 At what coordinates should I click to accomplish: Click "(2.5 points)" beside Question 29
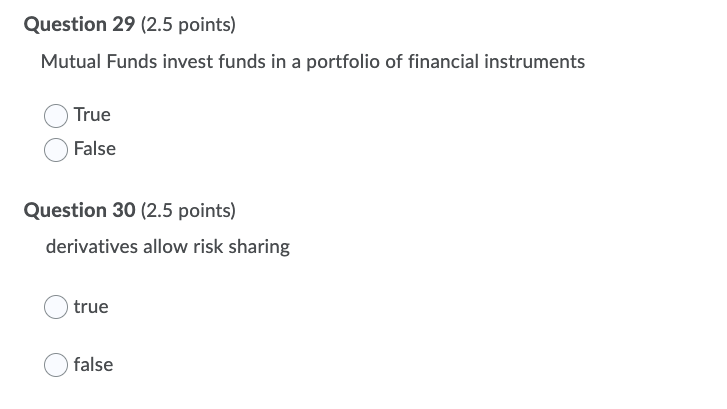coord(188,25)
